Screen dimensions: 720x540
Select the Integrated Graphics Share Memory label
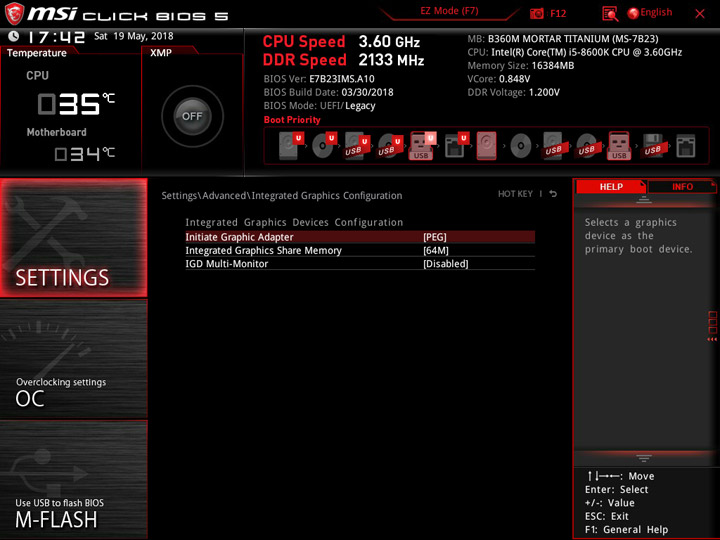(x=264, y=250)
